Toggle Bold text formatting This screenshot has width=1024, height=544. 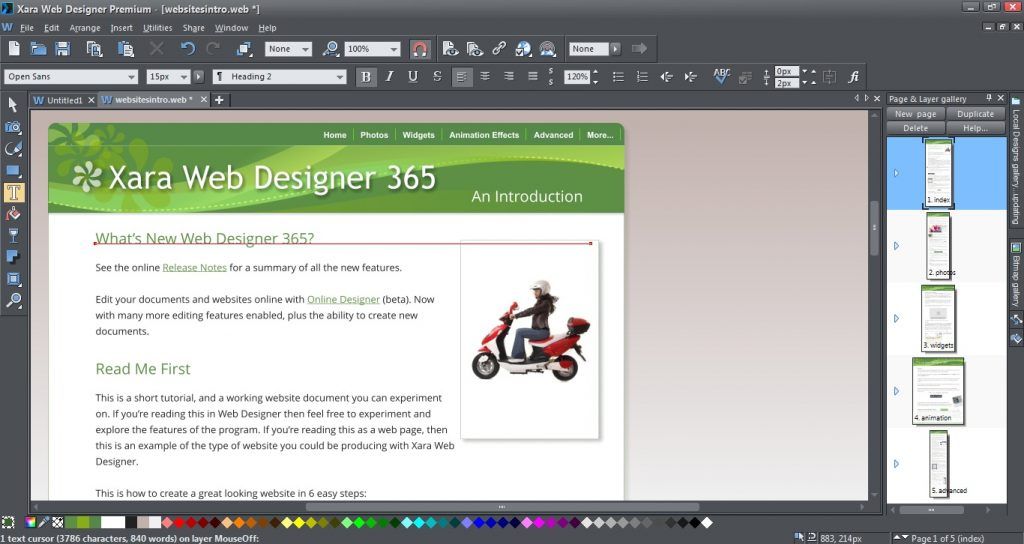366,76
